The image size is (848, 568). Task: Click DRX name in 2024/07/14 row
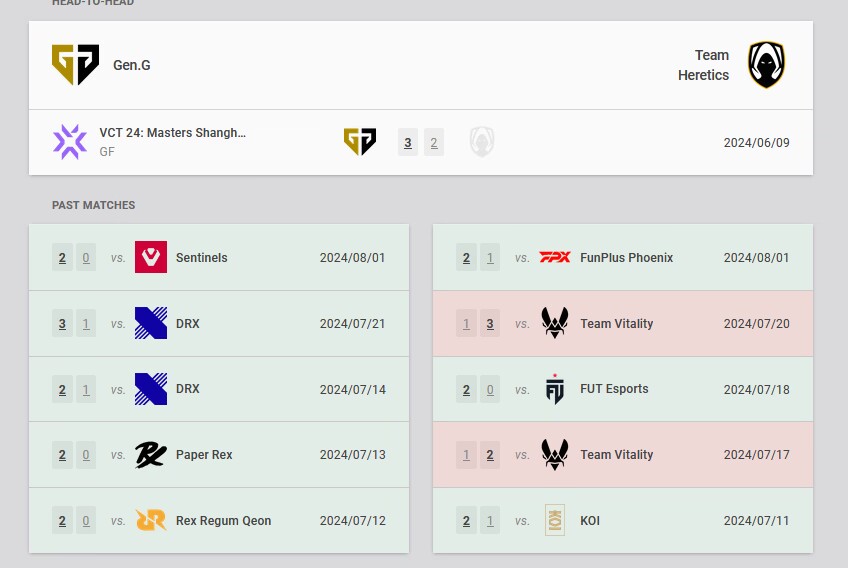(x=188, y=389)
